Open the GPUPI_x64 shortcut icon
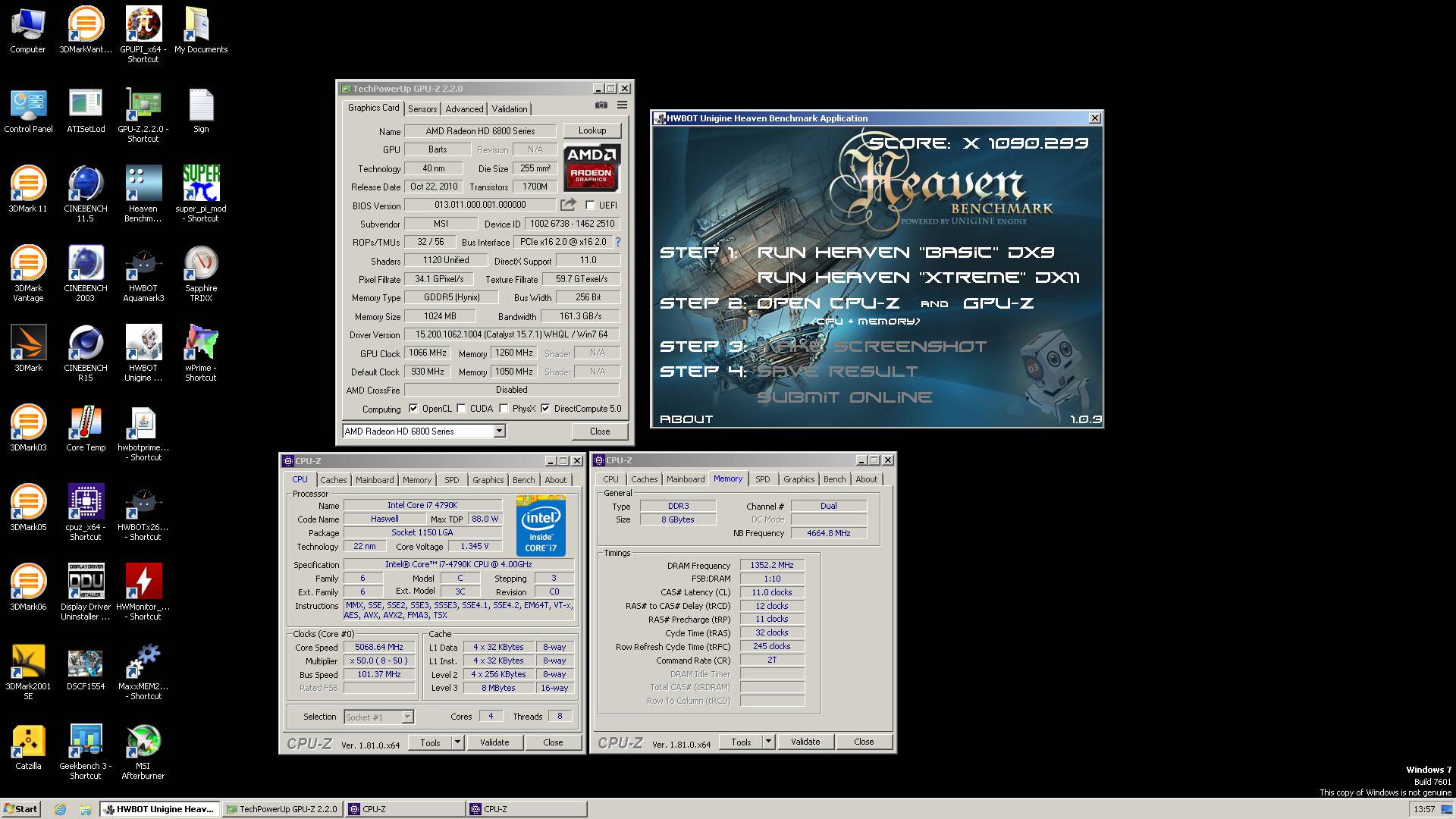Screen dimensions: 1456x819 coord(143,34)
